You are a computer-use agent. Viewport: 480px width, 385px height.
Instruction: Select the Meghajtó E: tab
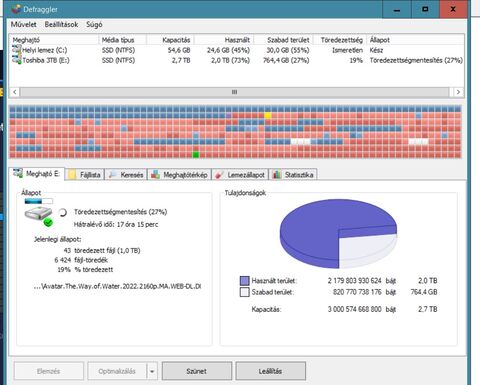point(37,174)
